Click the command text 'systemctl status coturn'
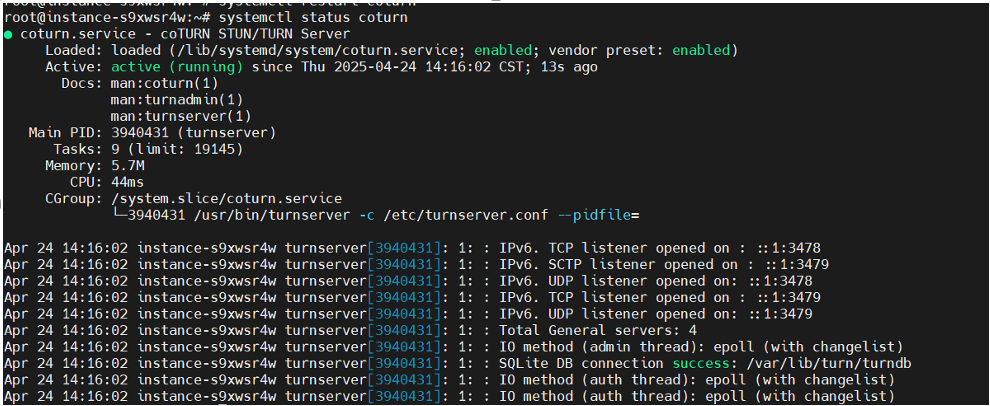This screenshot has height=406, width=990. tap(313, 18)
